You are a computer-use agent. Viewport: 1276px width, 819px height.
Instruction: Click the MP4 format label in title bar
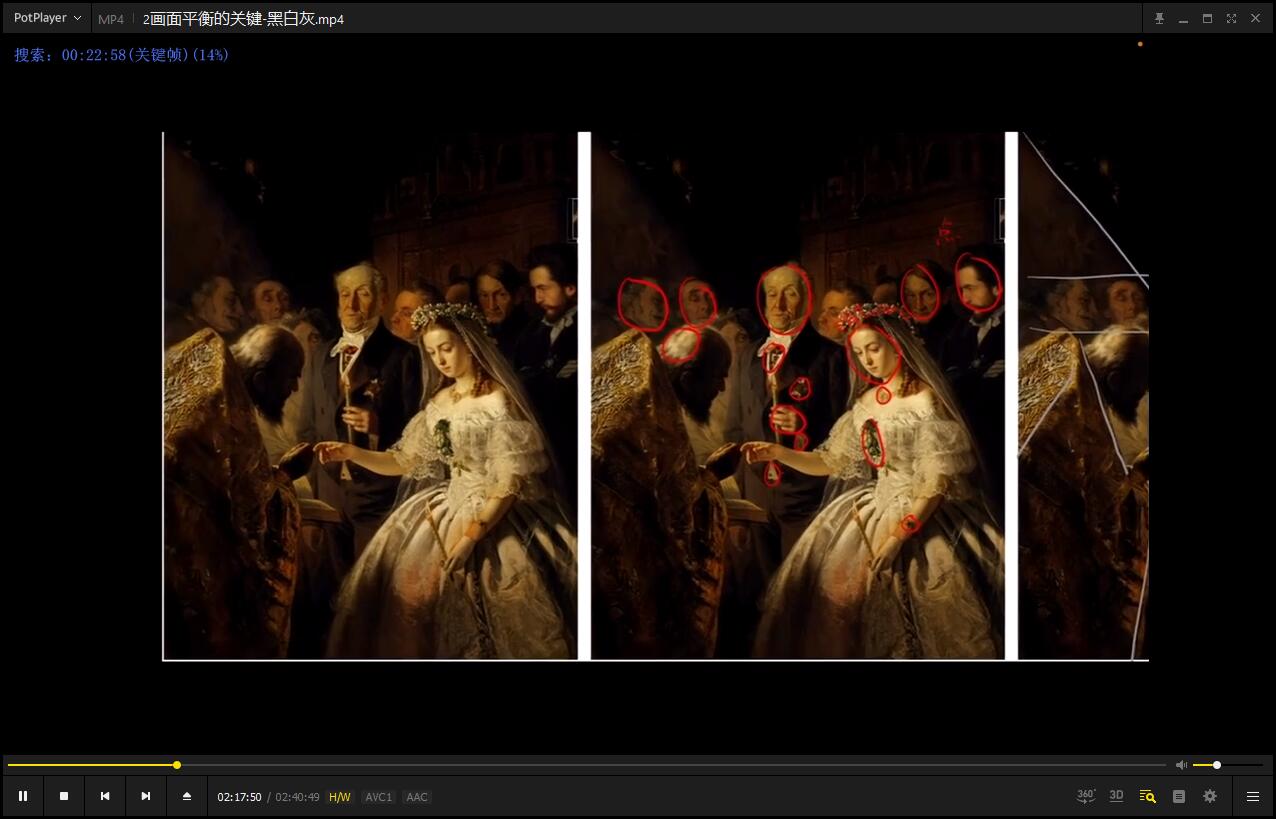point(111,19)
